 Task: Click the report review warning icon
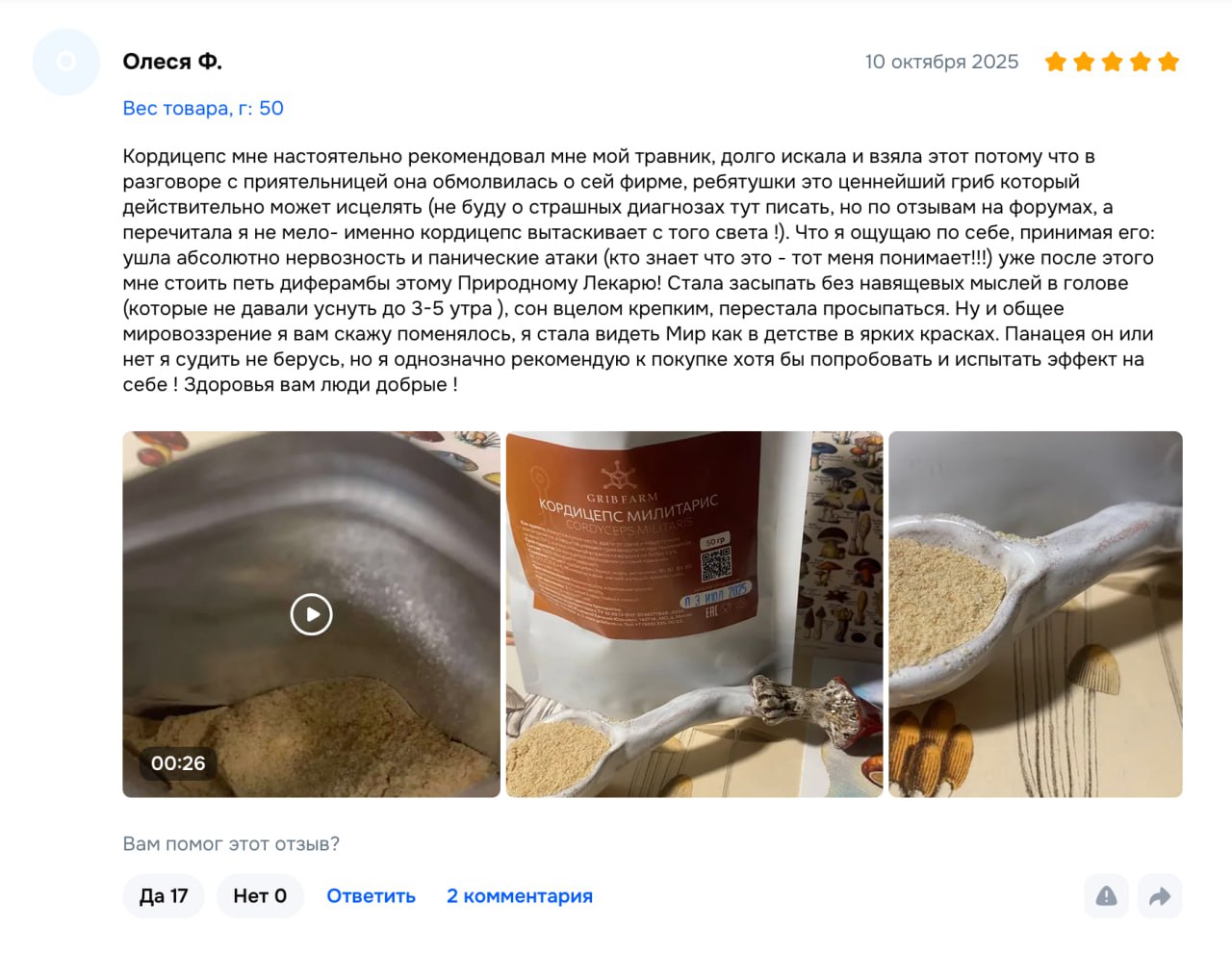pyautogui.click(x=1106, y=896)
